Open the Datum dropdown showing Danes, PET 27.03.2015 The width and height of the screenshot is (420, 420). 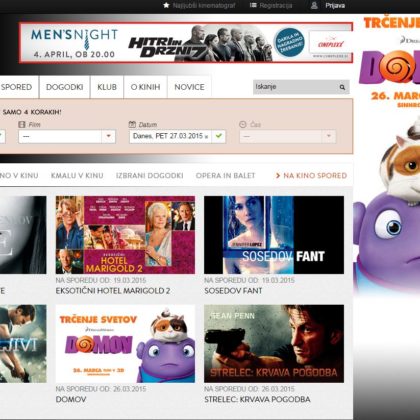(x=177, y=136)
